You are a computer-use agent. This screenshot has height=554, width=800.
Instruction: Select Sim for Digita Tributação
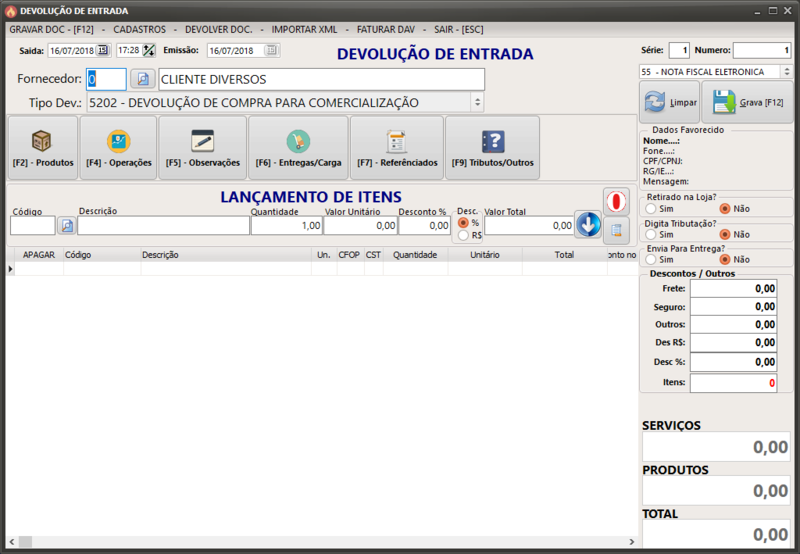(651, 235)
